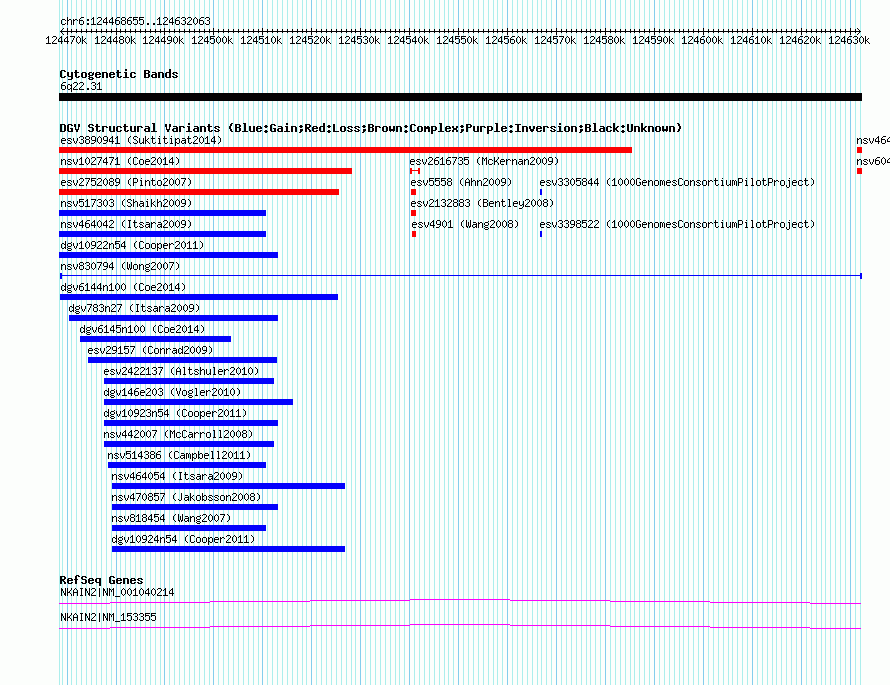Click the Cytogenetic Bands track title
This screenshot has height=685, width=890.
pos(119,74)
